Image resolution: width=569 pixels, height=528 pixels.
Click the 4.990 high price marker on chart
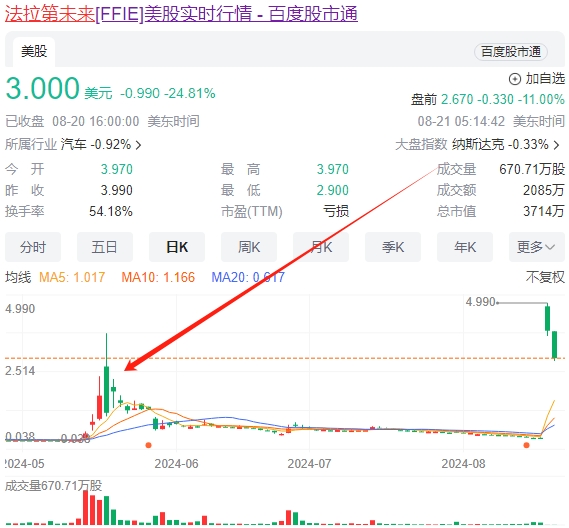click(480, 302)
